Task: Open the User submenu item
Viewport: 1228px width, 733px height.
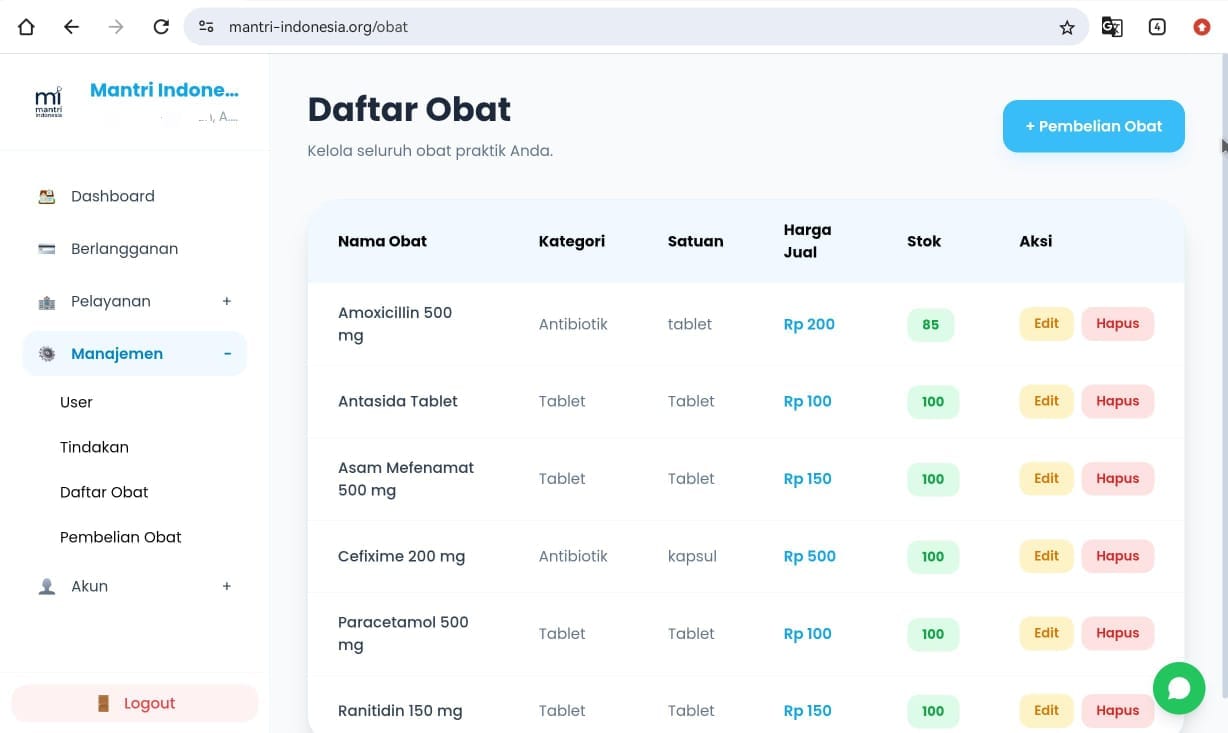Action: coord(76,402)
